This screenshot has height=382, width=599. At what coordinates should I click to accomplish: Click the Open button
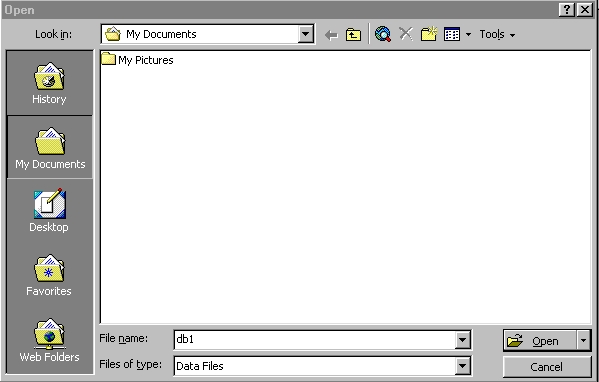pyautogui.click(x=539, y=340)
